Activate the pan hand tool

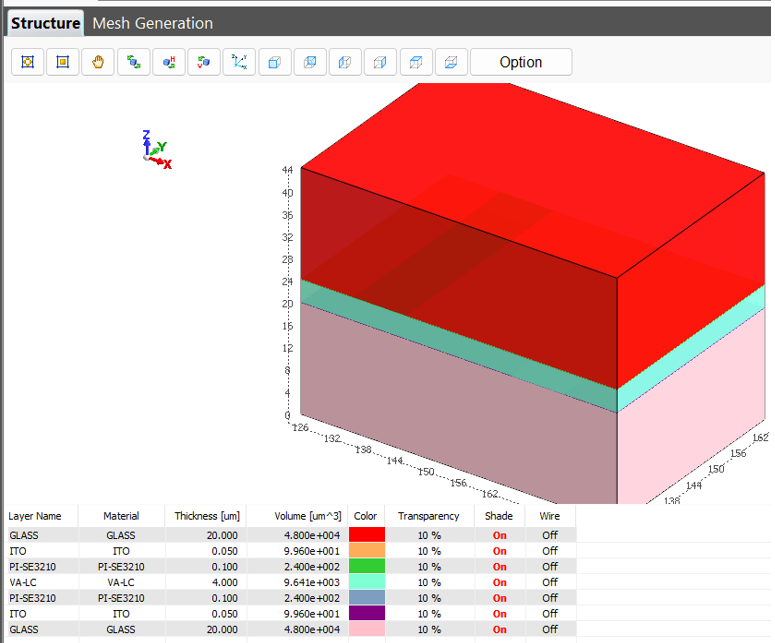[98, 62]
